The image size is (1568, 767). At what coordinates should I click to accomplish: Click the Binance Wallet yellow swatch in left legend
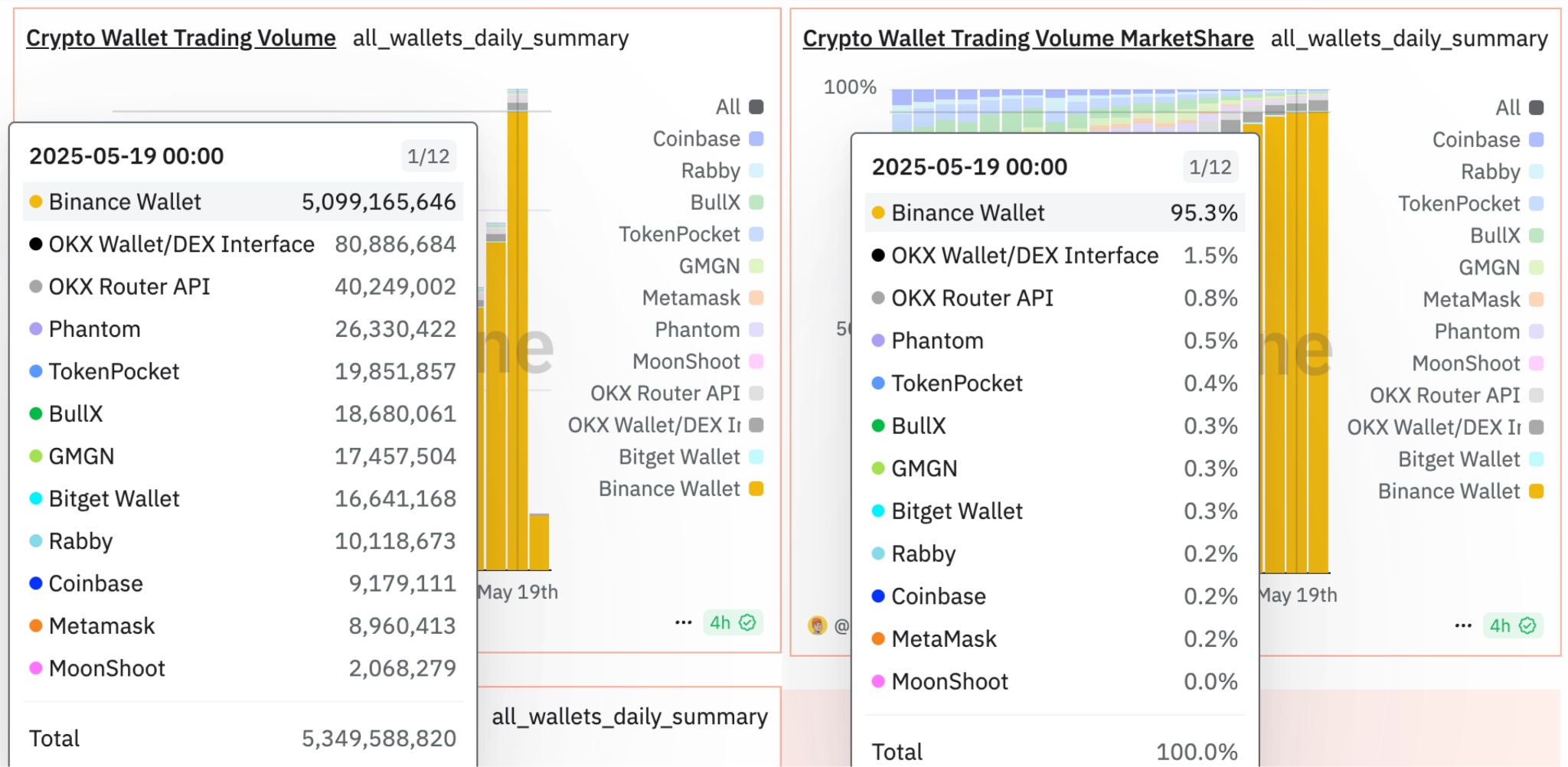click(x=756, y=488)
